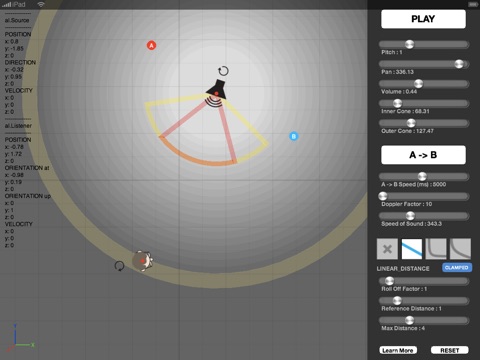The height and width of the screenshot is (360, 480).
Task: Open the Learn More link
Action: point(398,350)
